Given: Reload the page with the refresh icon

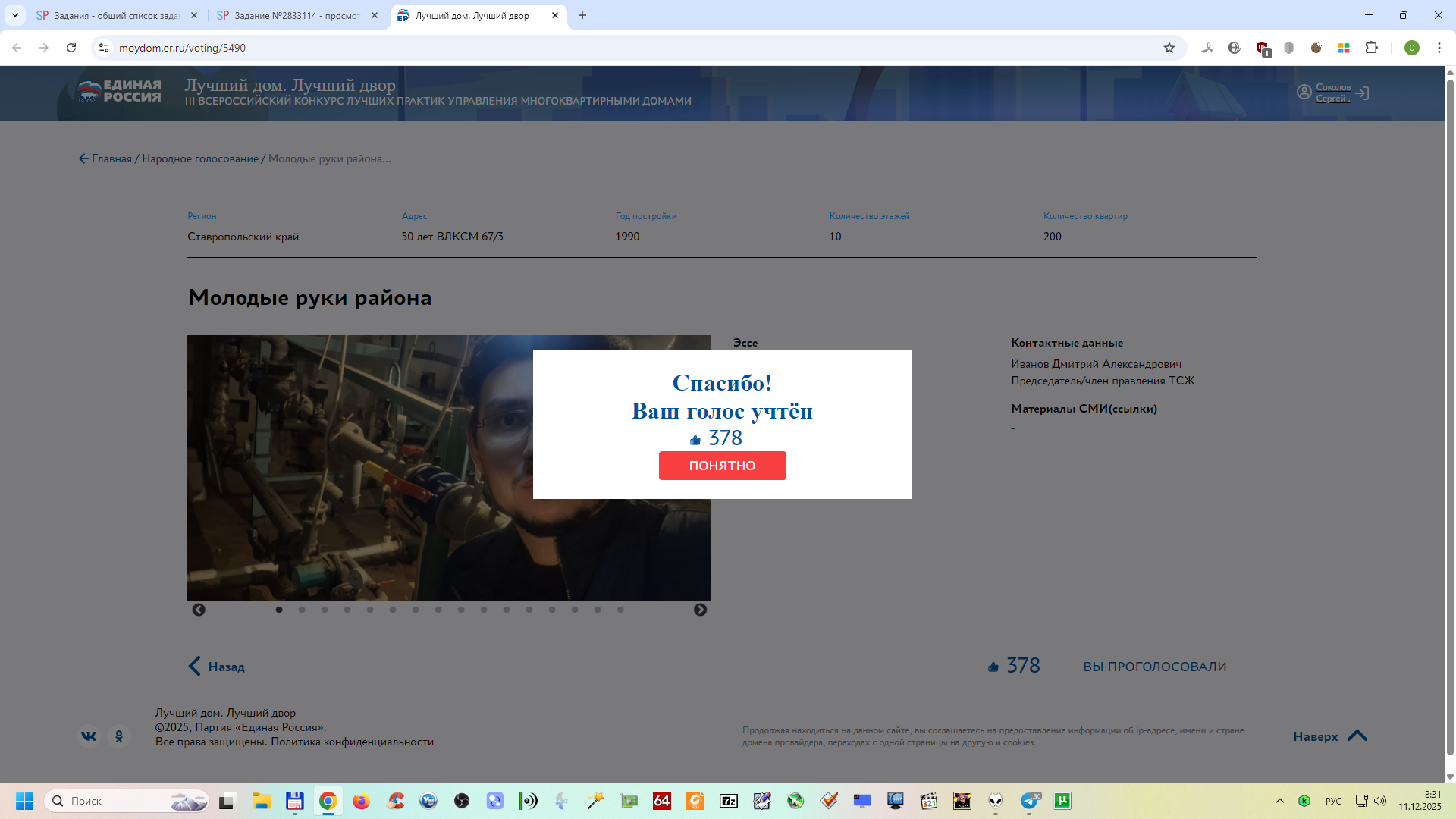Looking at the screenshot, I should click(71, 48).
